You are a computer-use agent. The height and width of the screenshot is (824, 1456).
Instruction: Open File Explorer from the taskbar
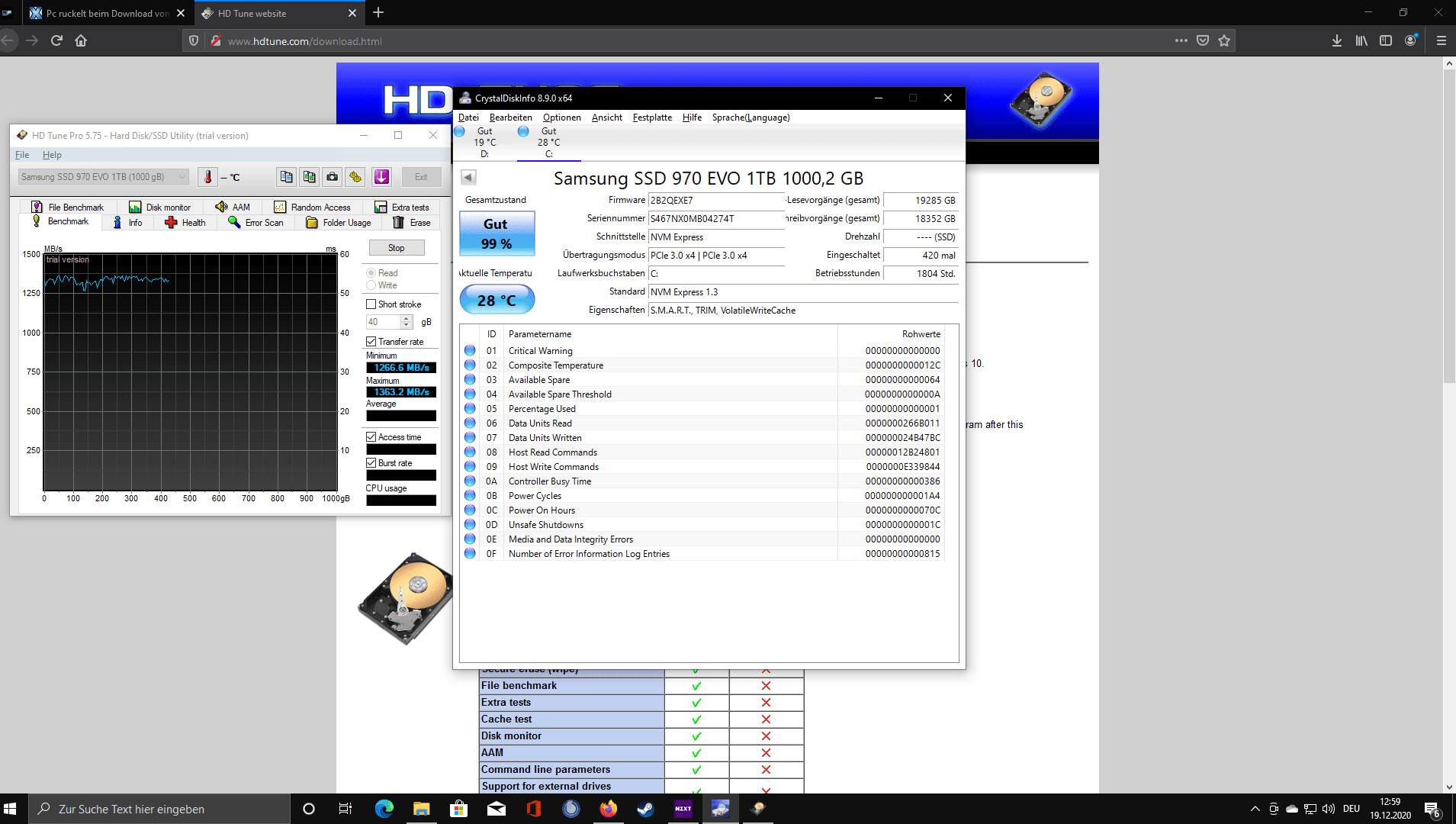click(421, 809)
